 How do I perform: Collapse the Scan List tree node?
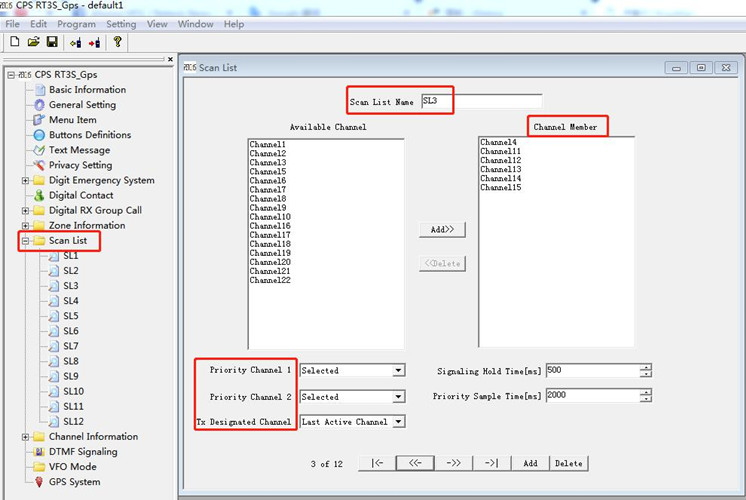point(25,241)
